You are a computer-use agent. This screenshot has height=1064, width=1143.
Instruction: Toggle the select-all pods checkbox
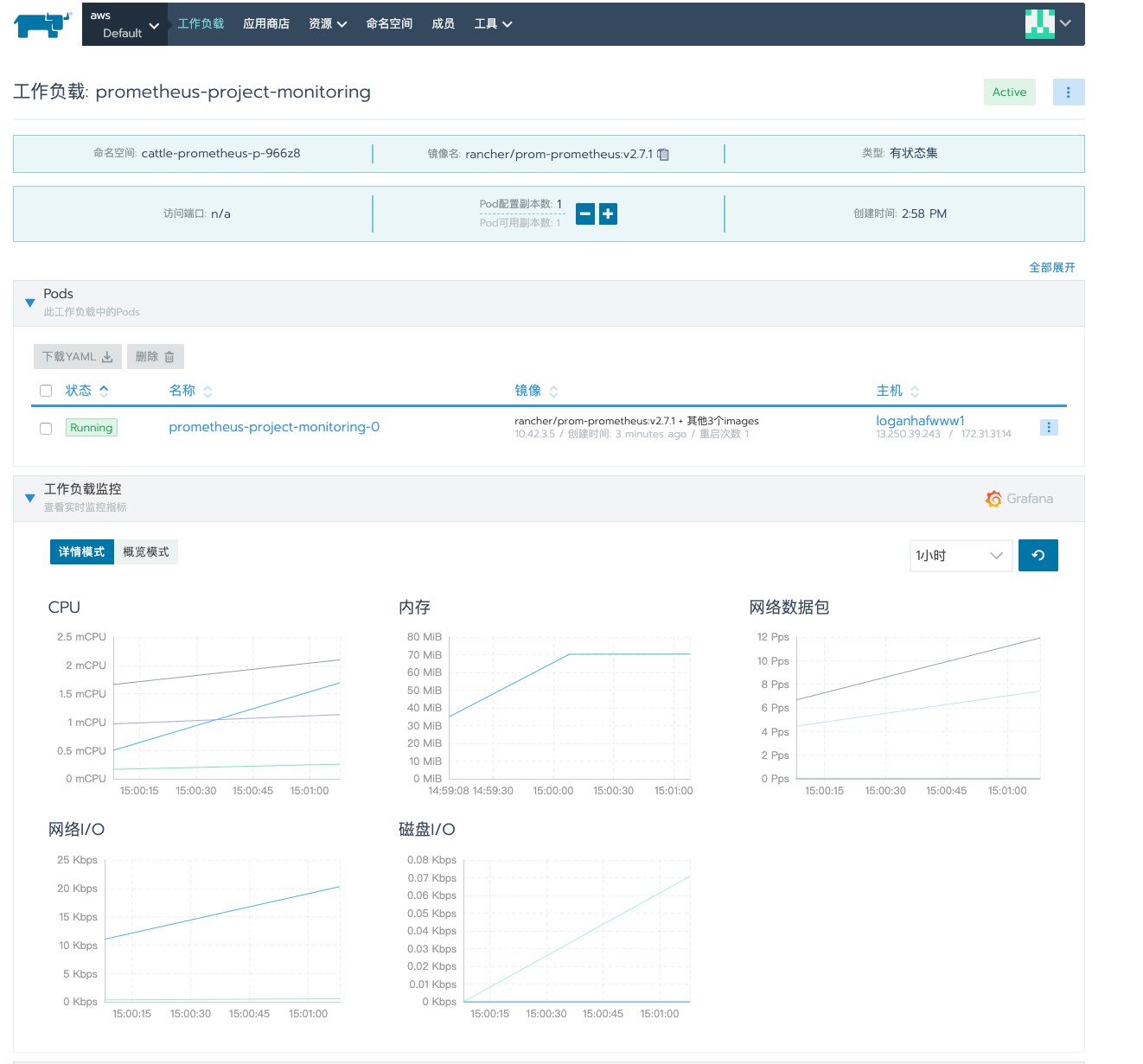(46, 391)
